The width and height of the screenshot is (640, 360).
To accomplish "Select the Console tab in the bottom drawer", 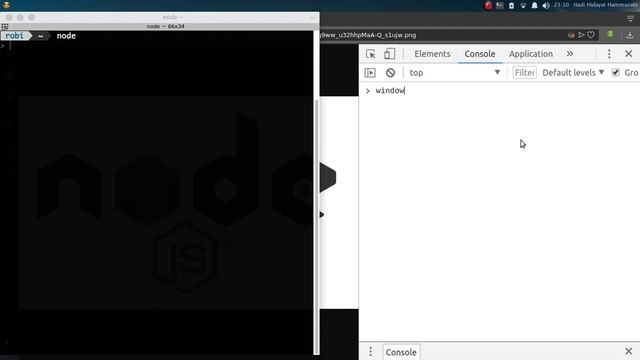I will [401, 352].
